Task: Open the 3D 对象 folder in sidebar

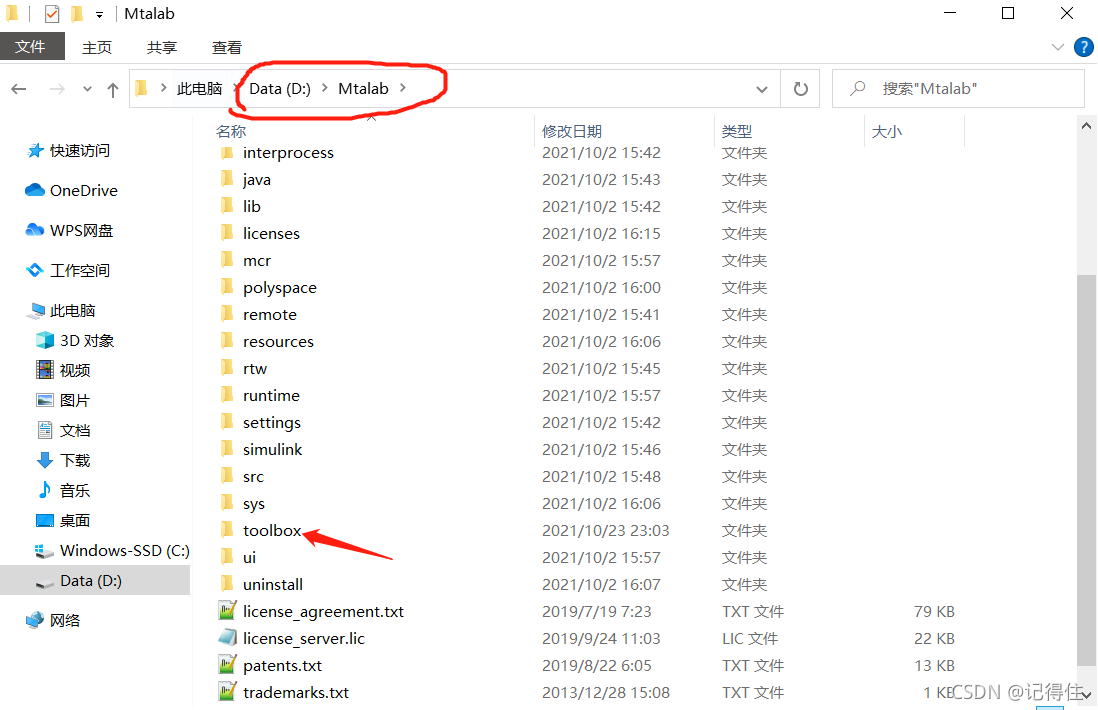Action: [87, 340]
